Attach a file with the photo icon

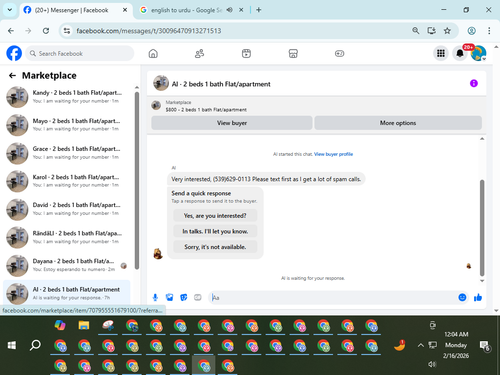point(169,297)
